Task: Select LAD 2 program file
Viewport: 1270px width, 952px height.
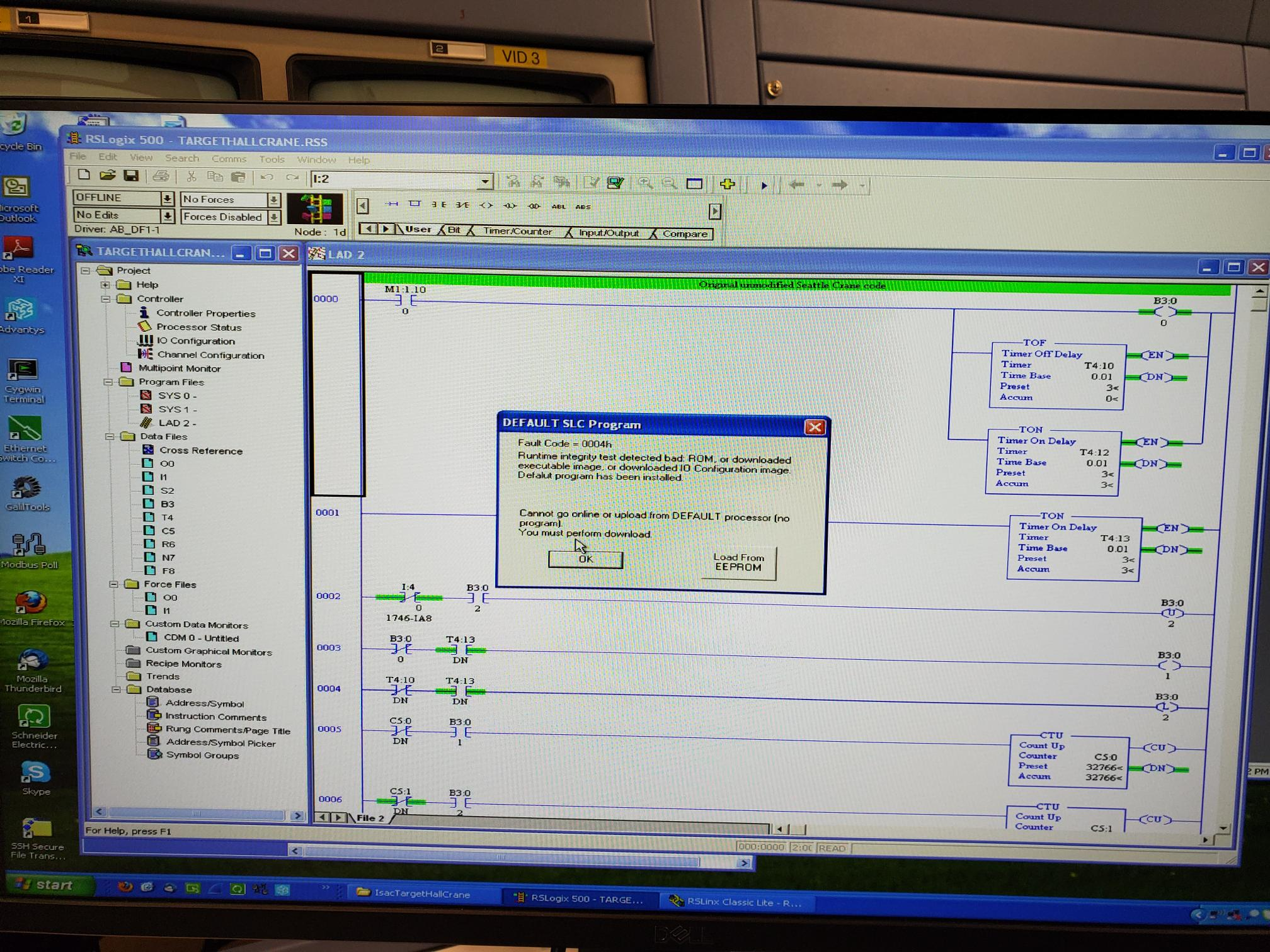Action: [x=169, y=423]
